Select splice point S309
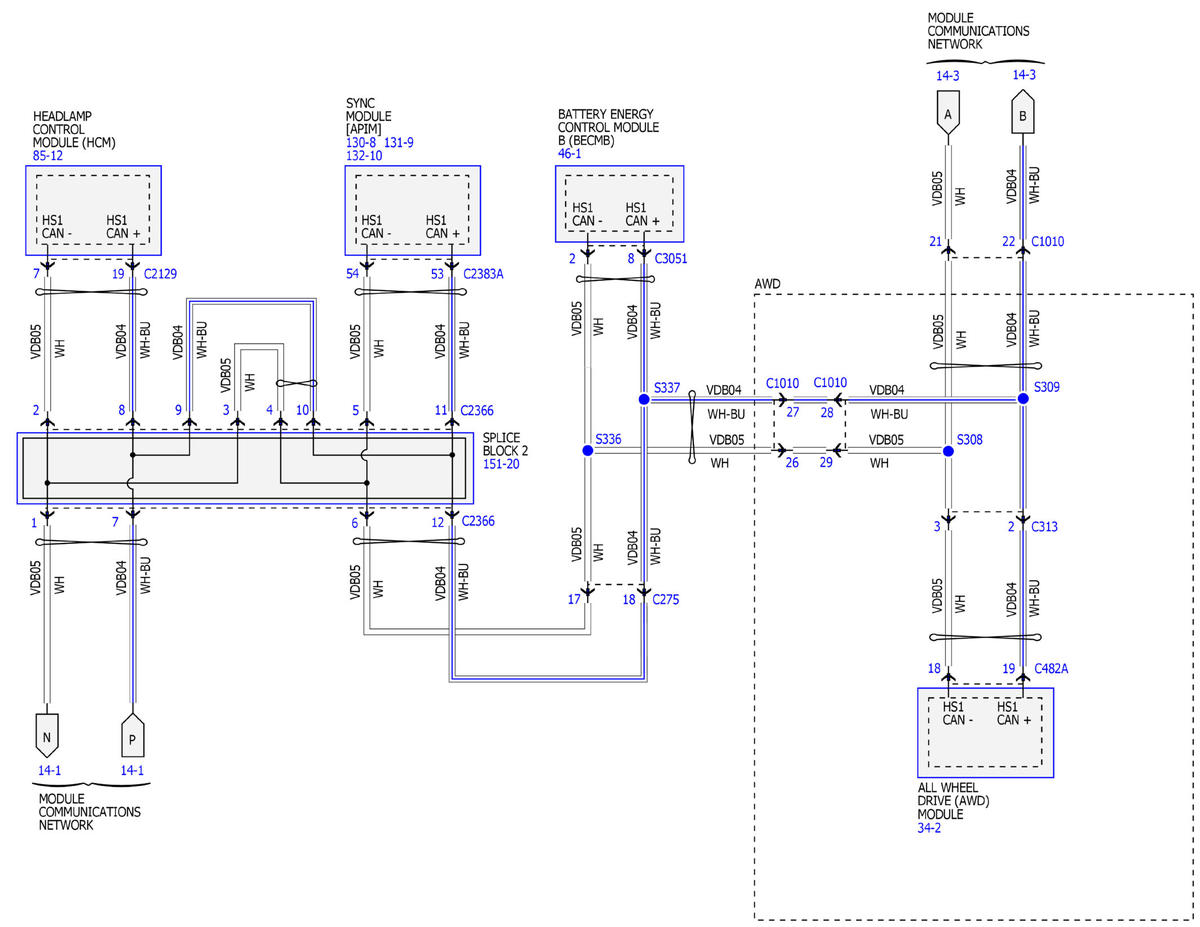 [x=1023, y=398]
